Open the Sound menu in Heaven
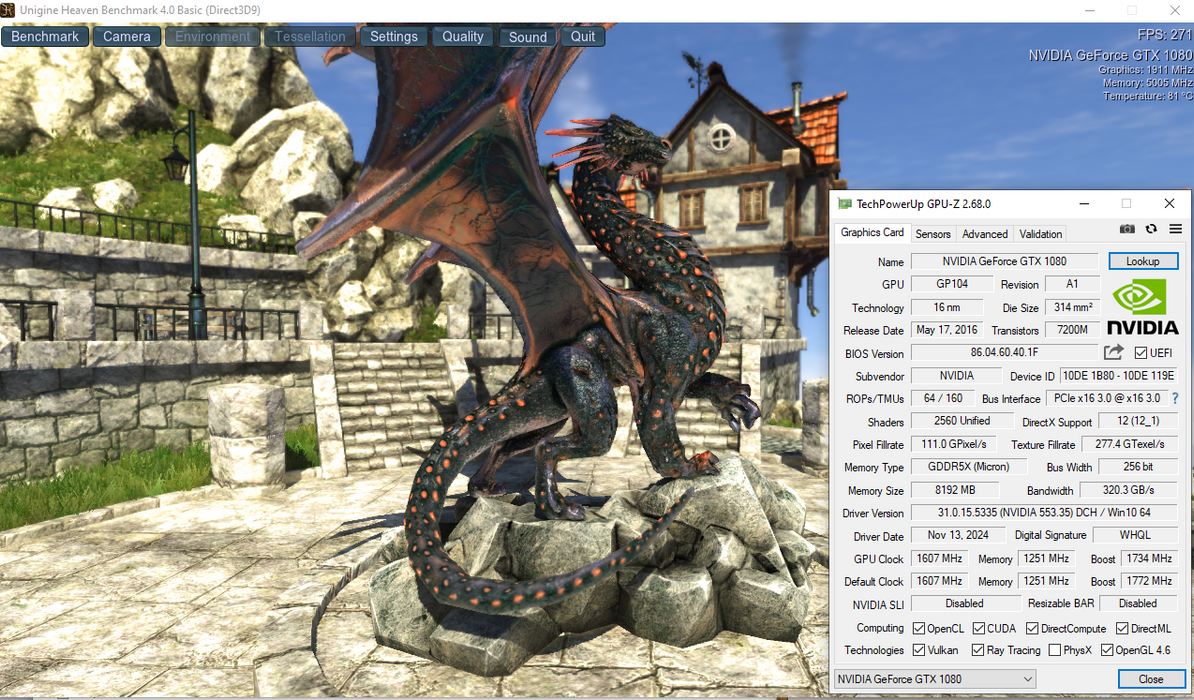Image resolution: width=1194 pixels, height=700 pixels. pos(528,37)
